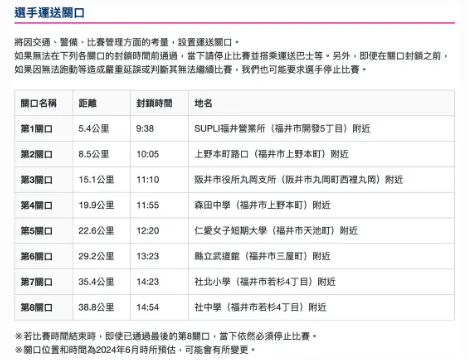Click the heading 選手運送關口
Screen dimensions: 468x360
(x=49, y=13)
